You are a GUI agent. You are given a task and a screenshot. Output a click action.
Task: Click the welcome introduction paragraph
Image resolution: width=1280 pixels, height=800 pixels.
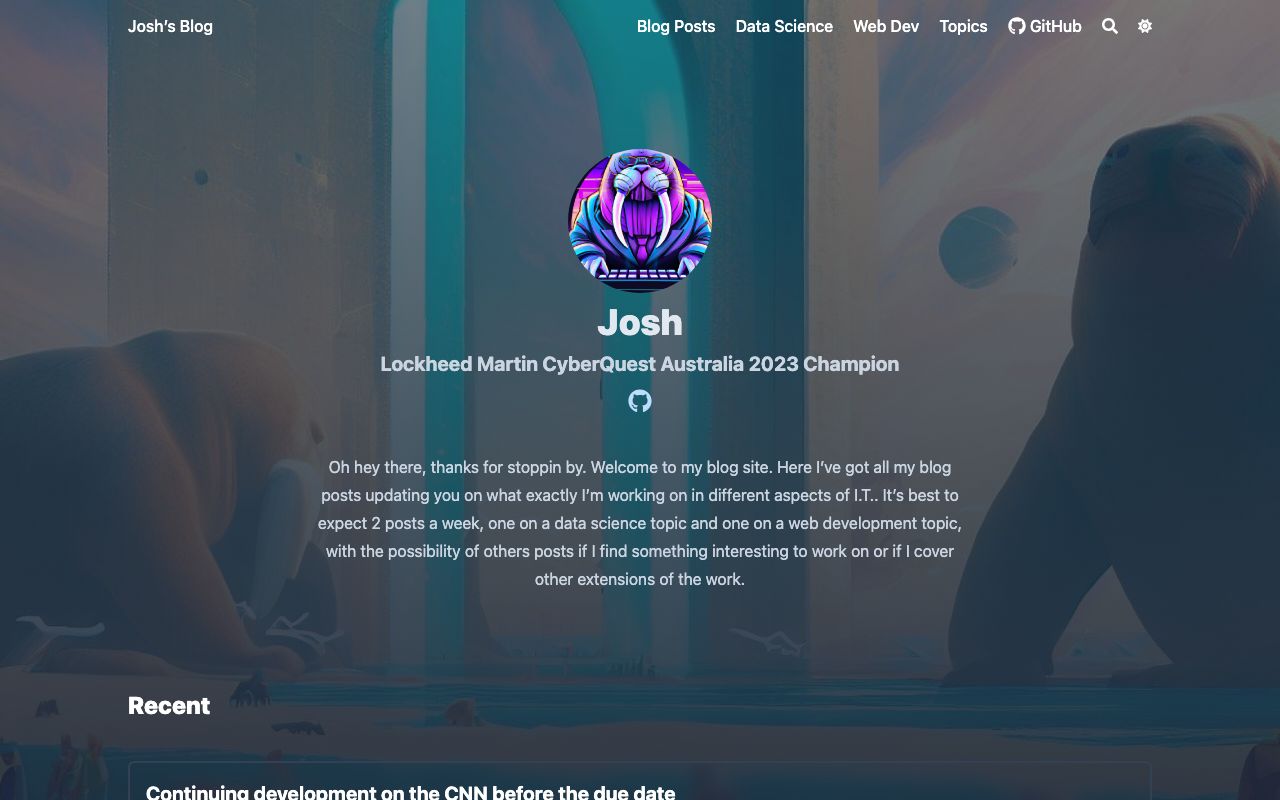[x=640, y=523]
